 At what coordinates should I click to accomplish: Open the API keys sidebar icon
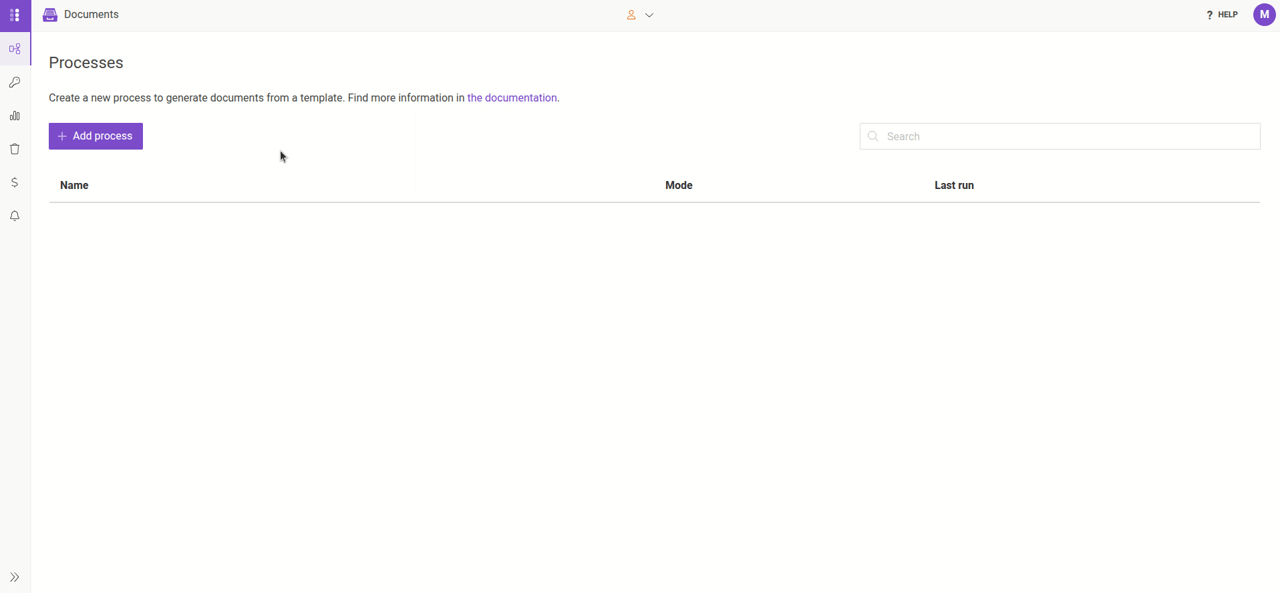(x=15, y=82)
